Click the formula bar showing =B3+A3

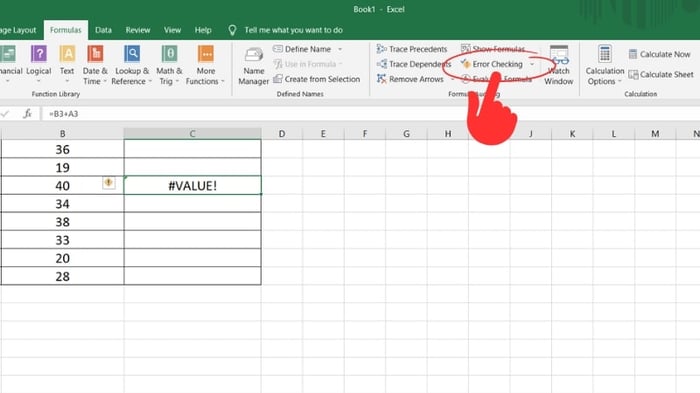coord(371,114)
